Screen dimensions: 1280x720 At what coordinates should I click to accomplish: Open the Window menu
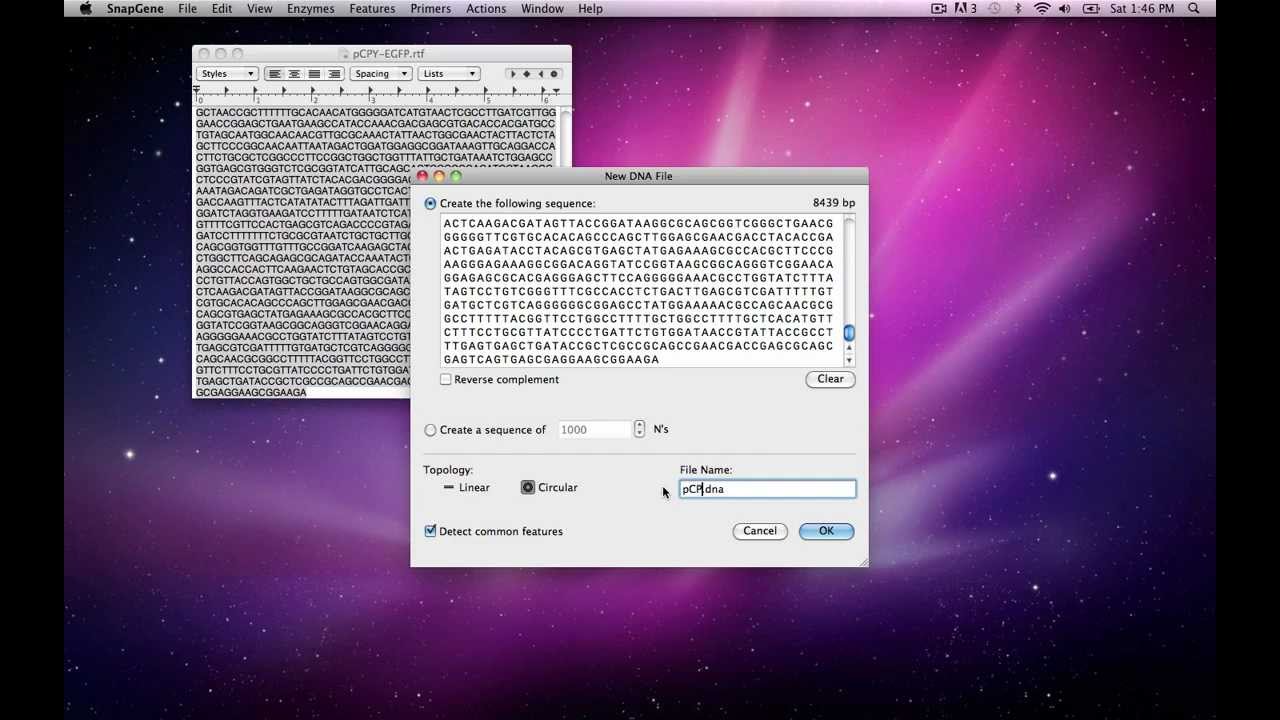click(x=542, y=9)
